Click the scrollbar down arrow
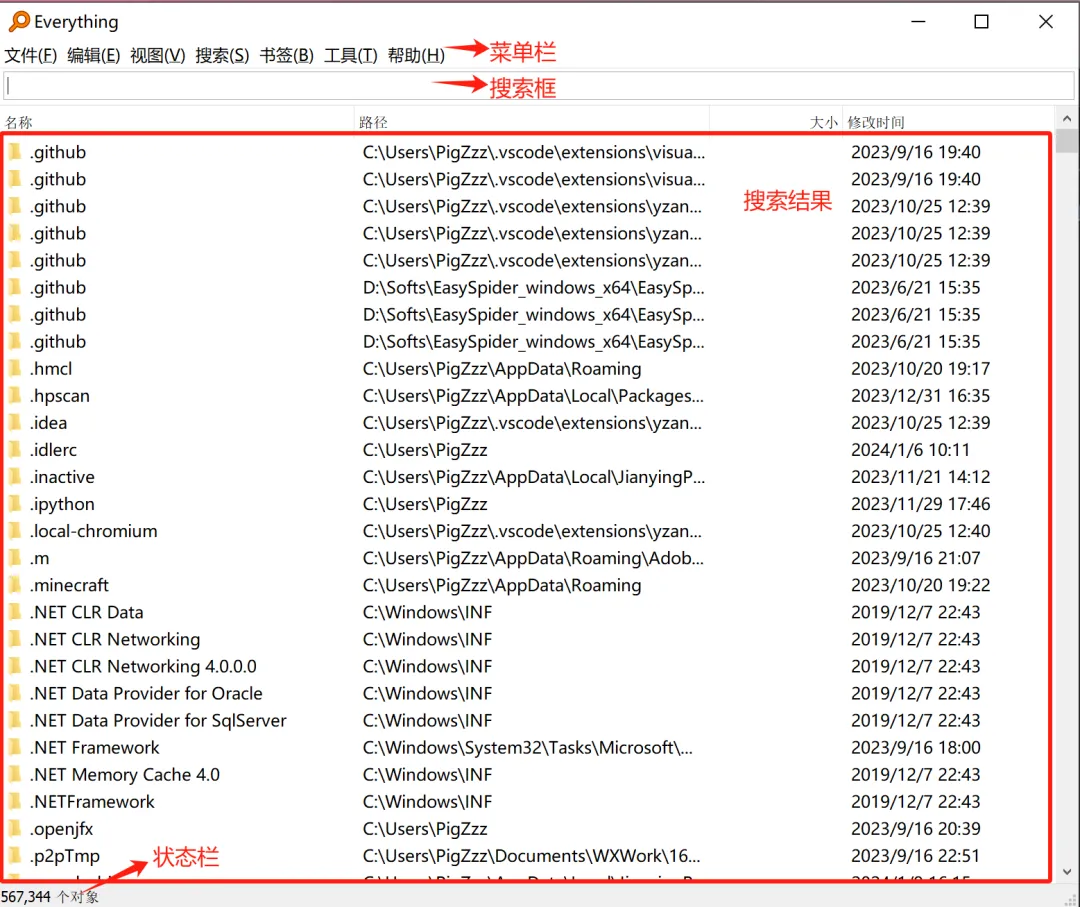1080x907 pixels. pyautogui.click(x=1067, y=872)
